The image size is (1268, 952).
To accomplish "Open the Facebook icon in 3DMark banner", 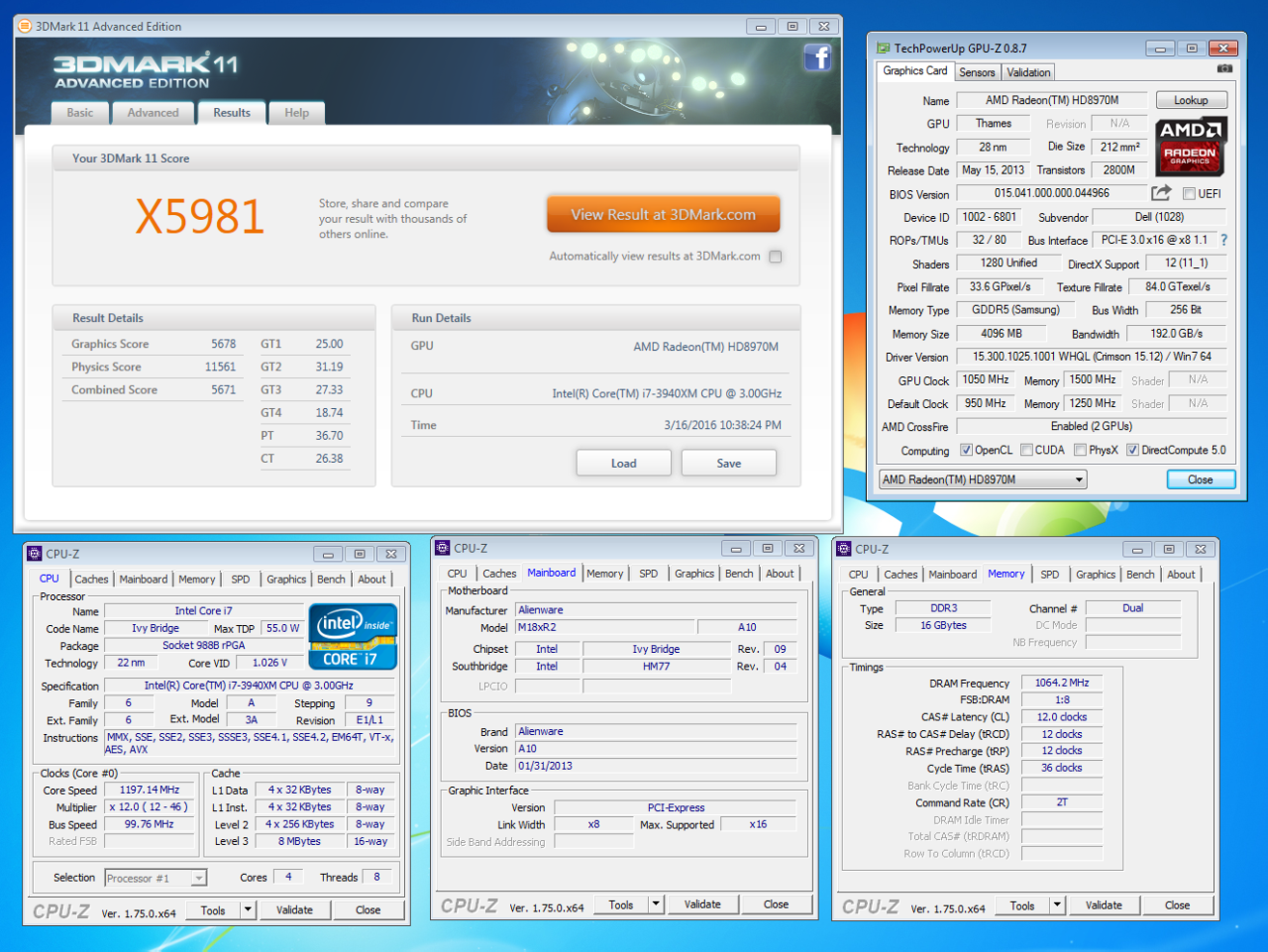I will tap(817, 57).
